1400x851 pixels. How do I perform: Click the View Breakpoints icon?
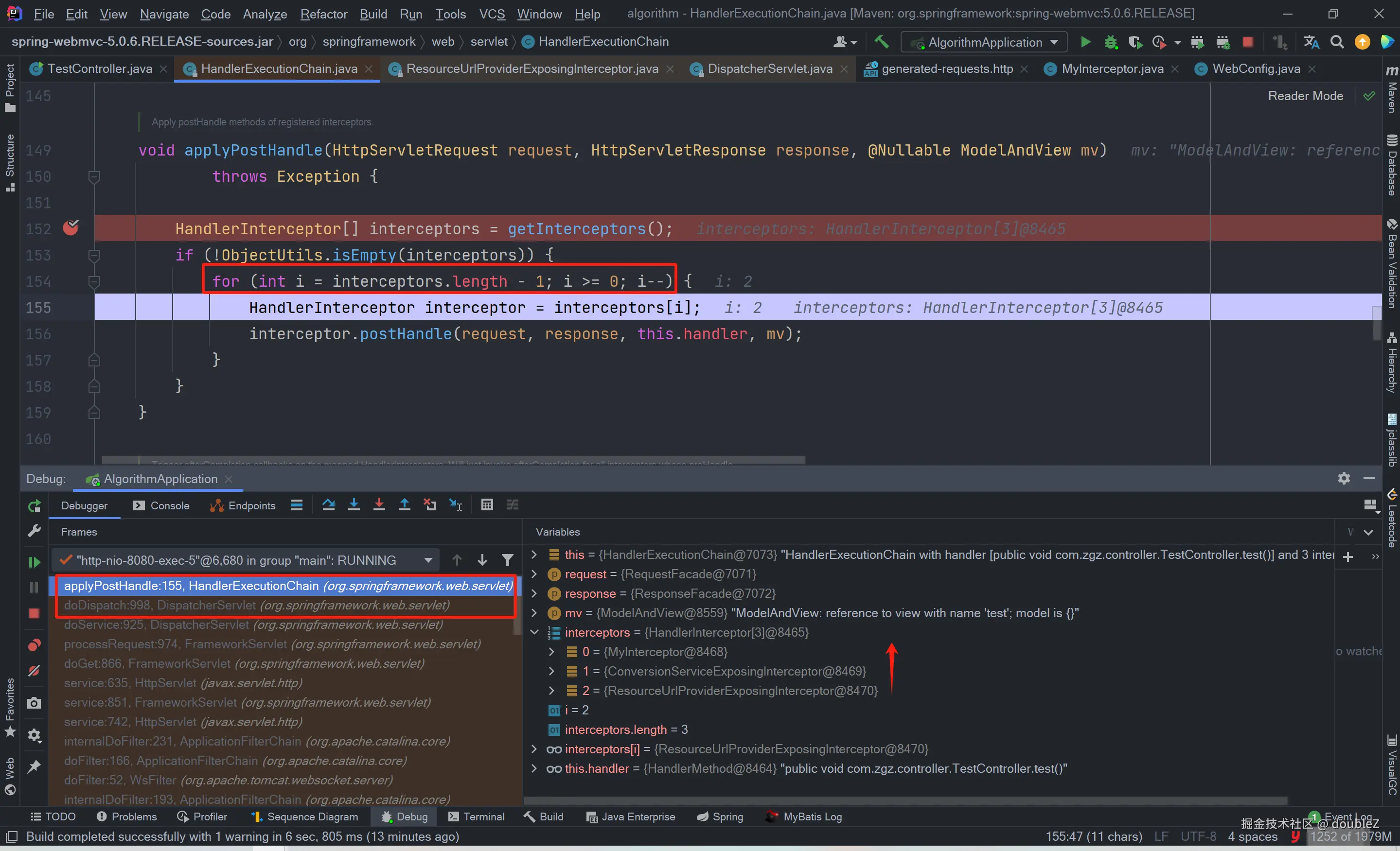[x=34, y=645]
